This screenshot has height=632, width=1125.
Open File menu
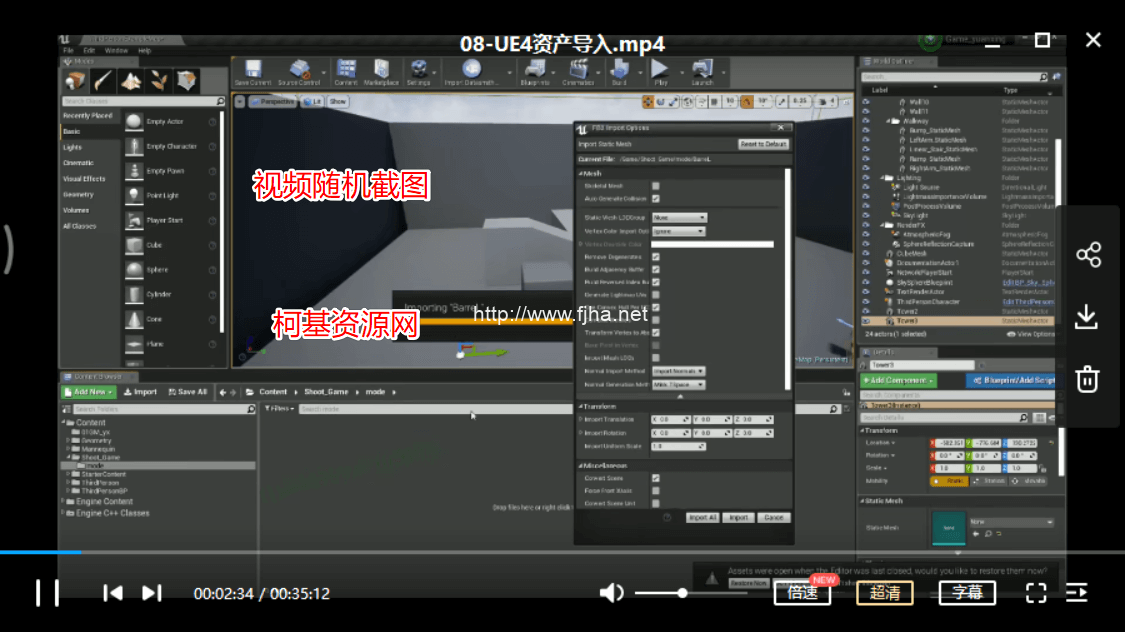(68, 51)
